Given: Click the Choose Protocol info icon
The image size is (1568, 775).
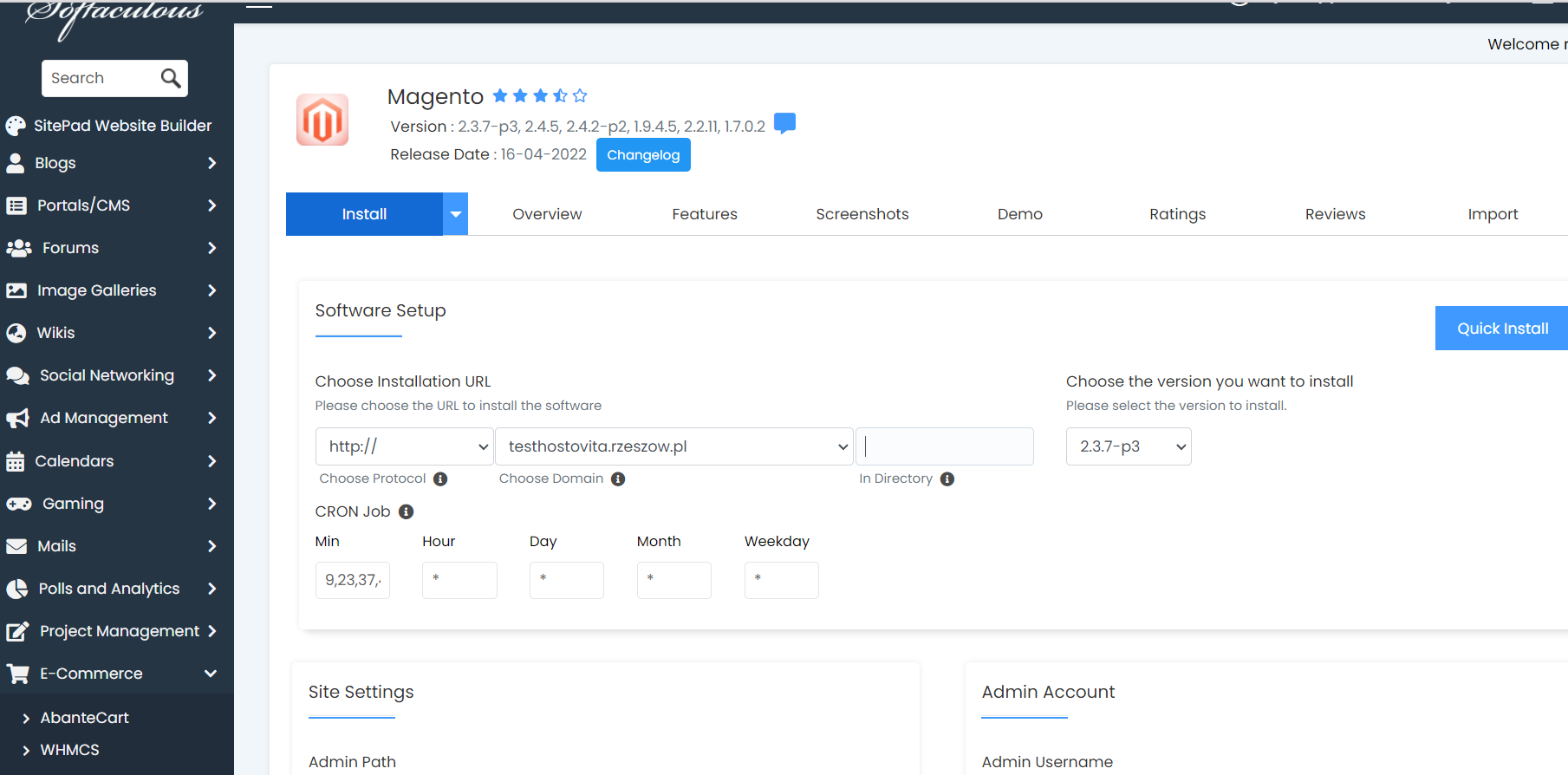Looking at the screenshot, I should (440, 479).
